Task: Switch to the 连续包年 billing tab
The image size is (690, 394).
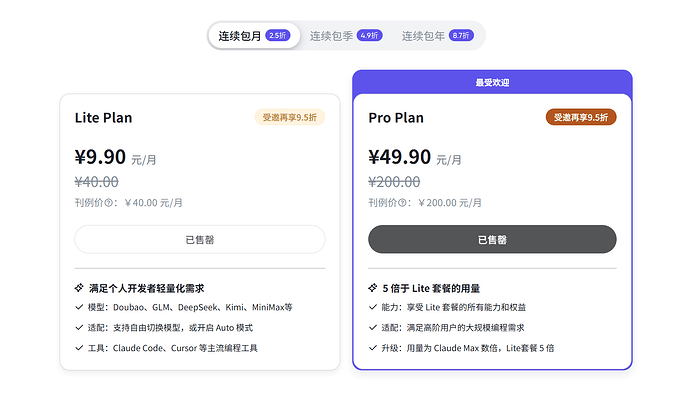Action: click(437, 36)
